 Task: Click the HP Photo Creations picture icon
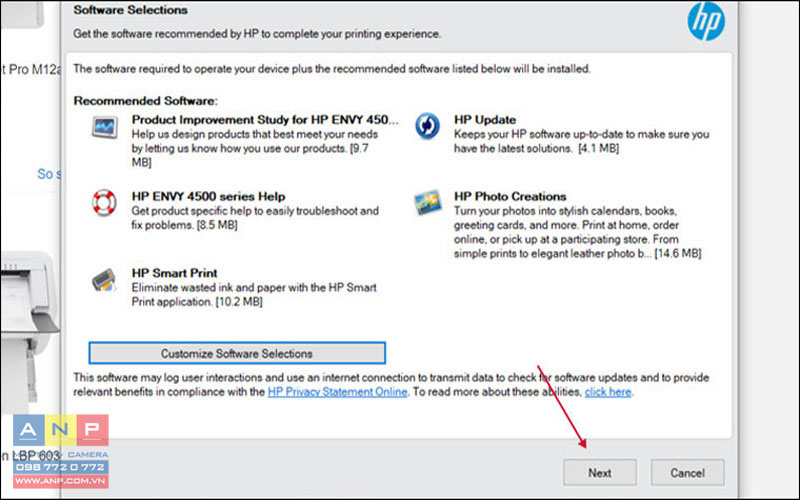pos(428,203)
